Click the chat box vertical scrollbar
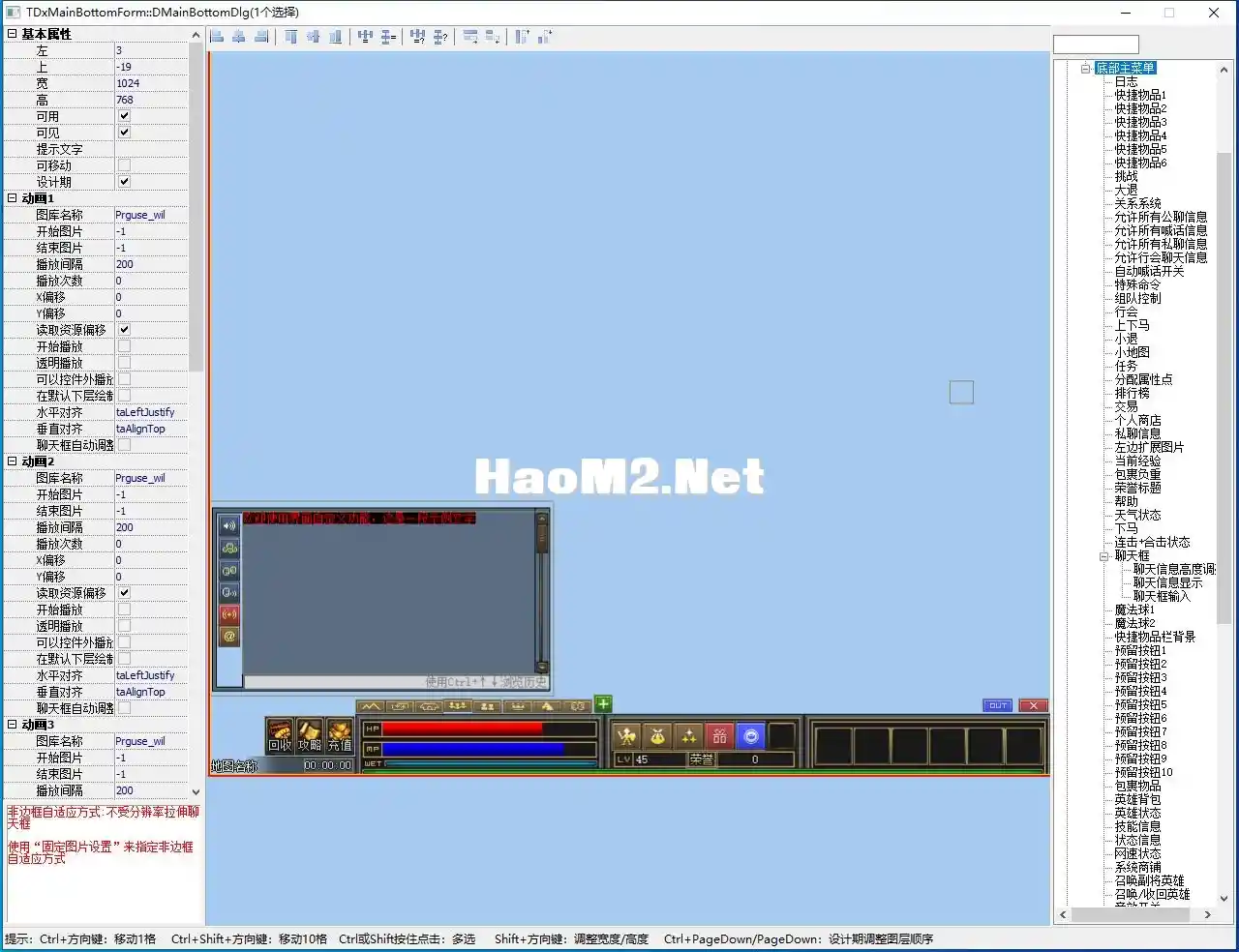Screen dimensions: 1239x952 542,592
